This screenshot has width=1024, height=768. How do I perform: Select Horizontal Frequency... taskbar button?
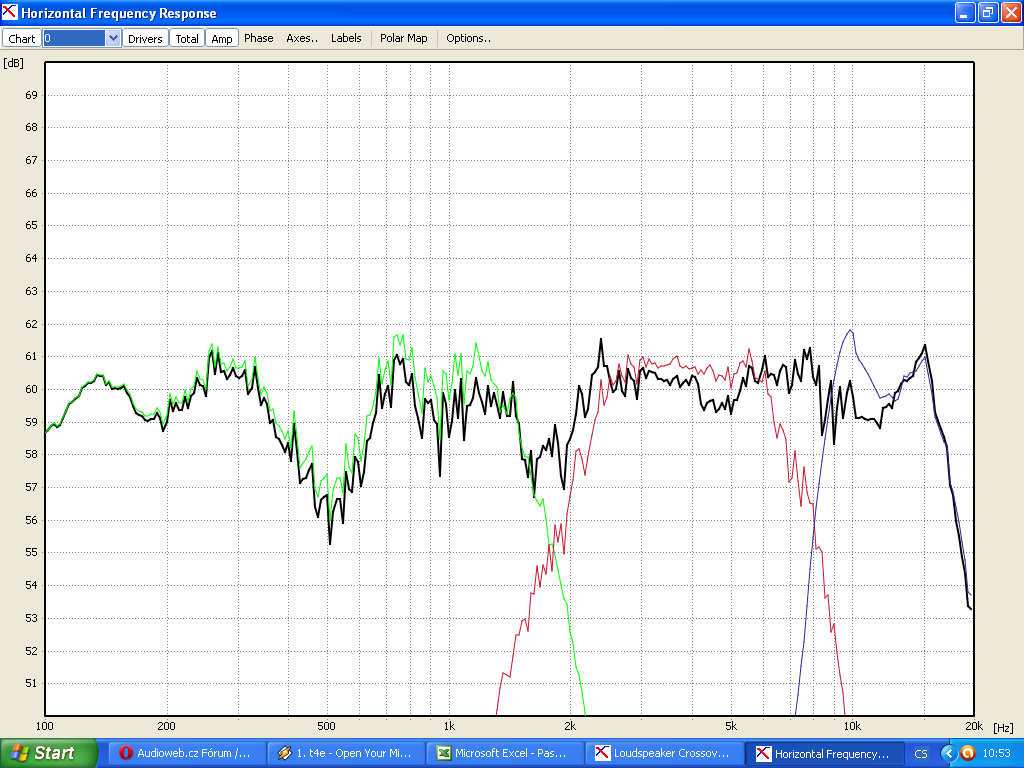[825, 753]
